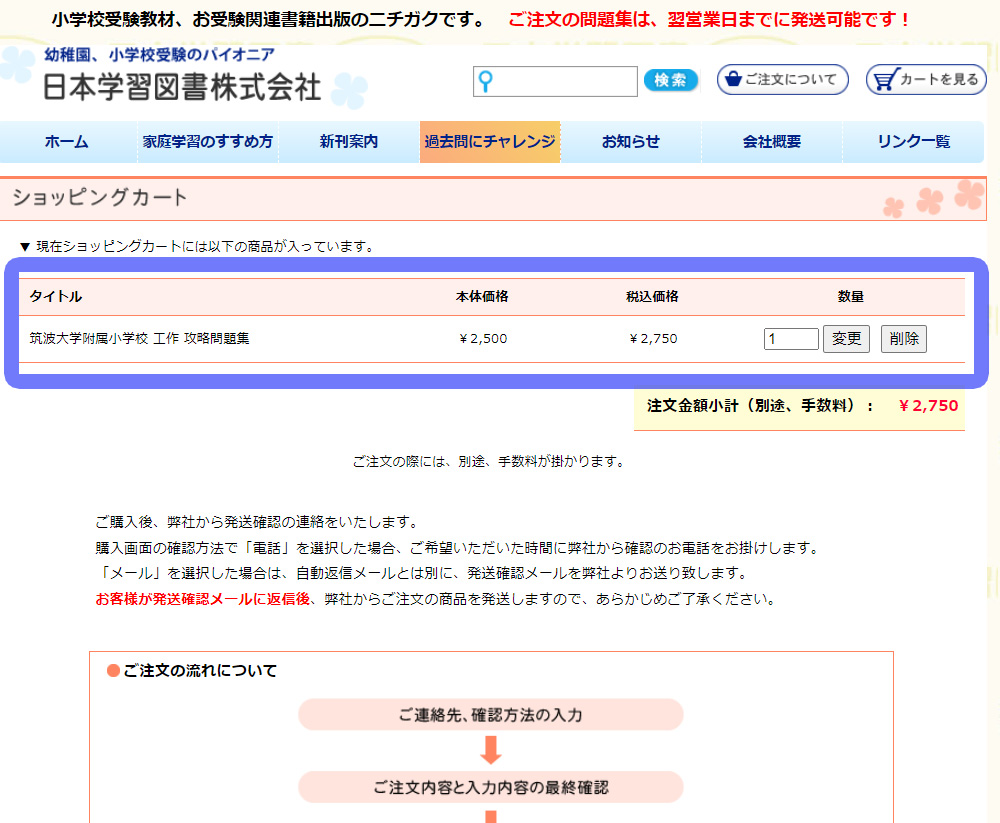Click the 削除 button to remove item
1000x823 pixels.
pyautogui.click(x=904, y=339)
